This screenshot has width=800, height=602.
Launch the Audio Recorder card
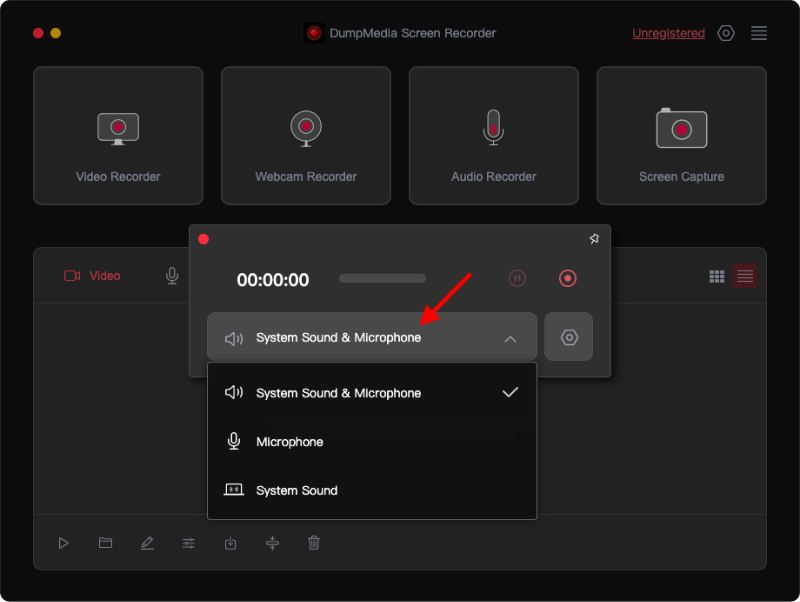pos(493,135)
